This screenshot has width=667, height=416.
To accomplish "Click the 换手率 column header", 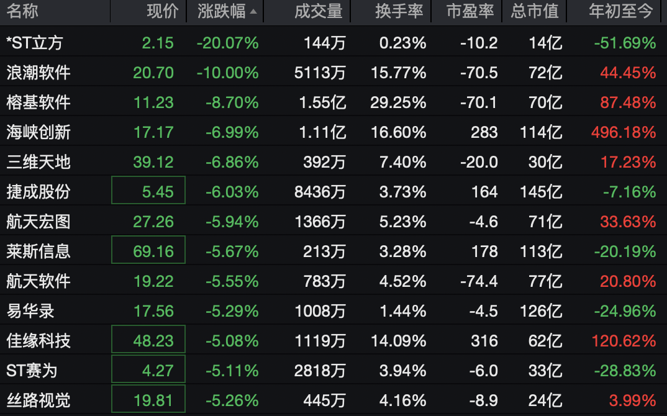I will pos(399,12).
